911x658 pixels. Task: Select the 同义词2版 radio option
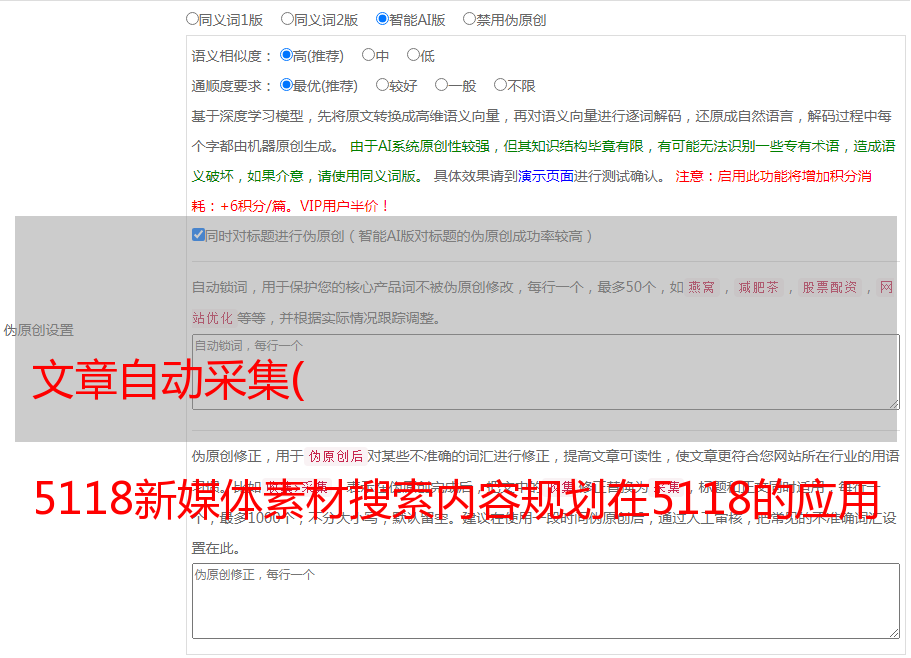pyautogui.click(x=287, y=19)
